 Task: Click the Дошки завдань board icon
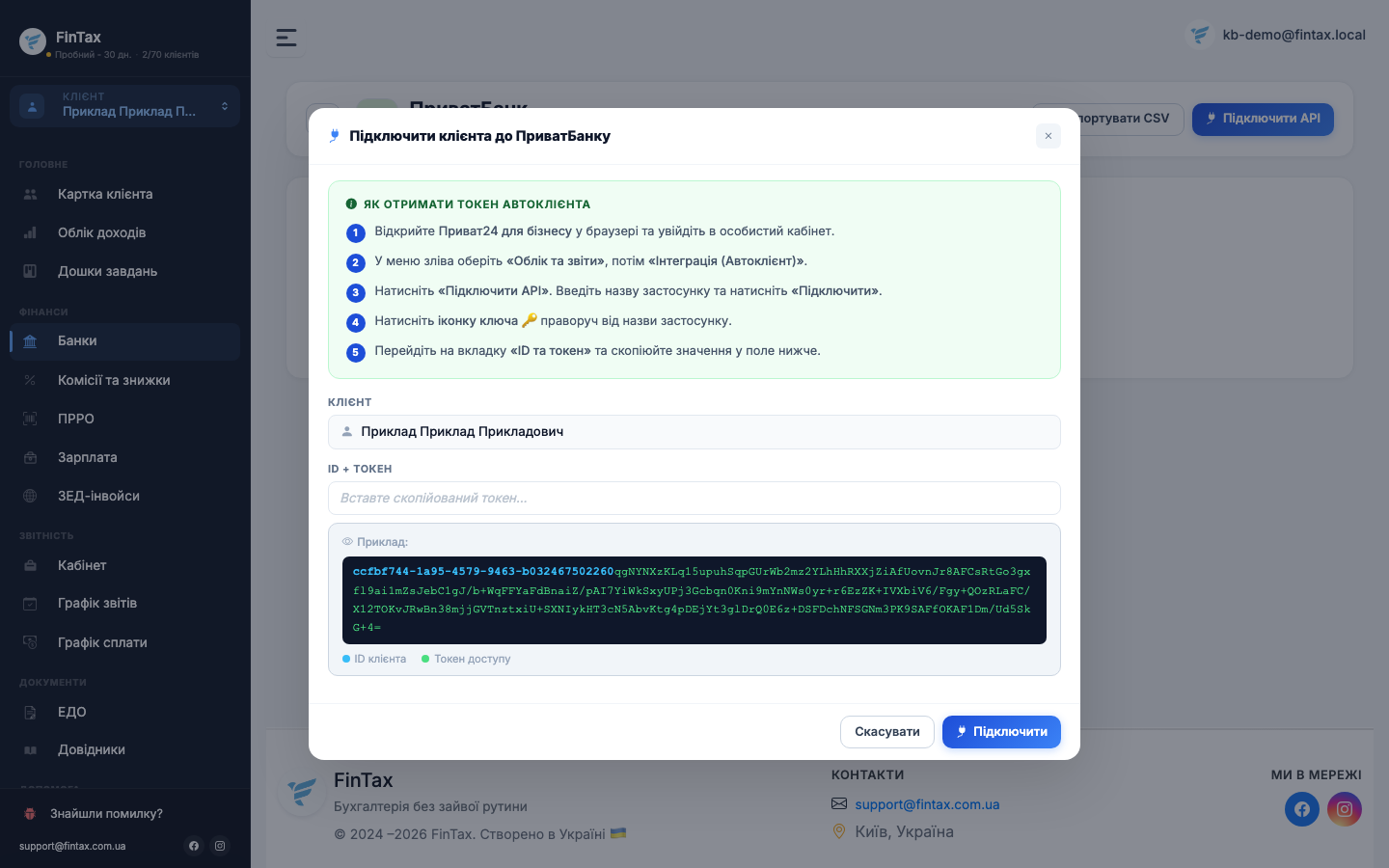(30, 271)
